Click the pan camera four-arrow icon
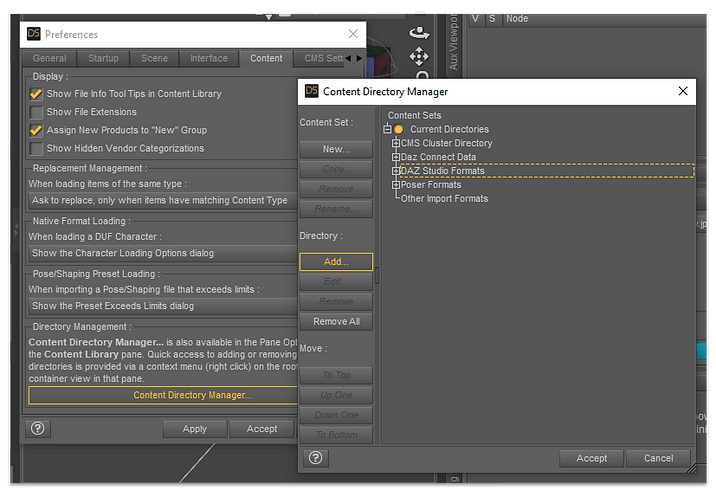This screenshot has width=716, height=497. 419,57
